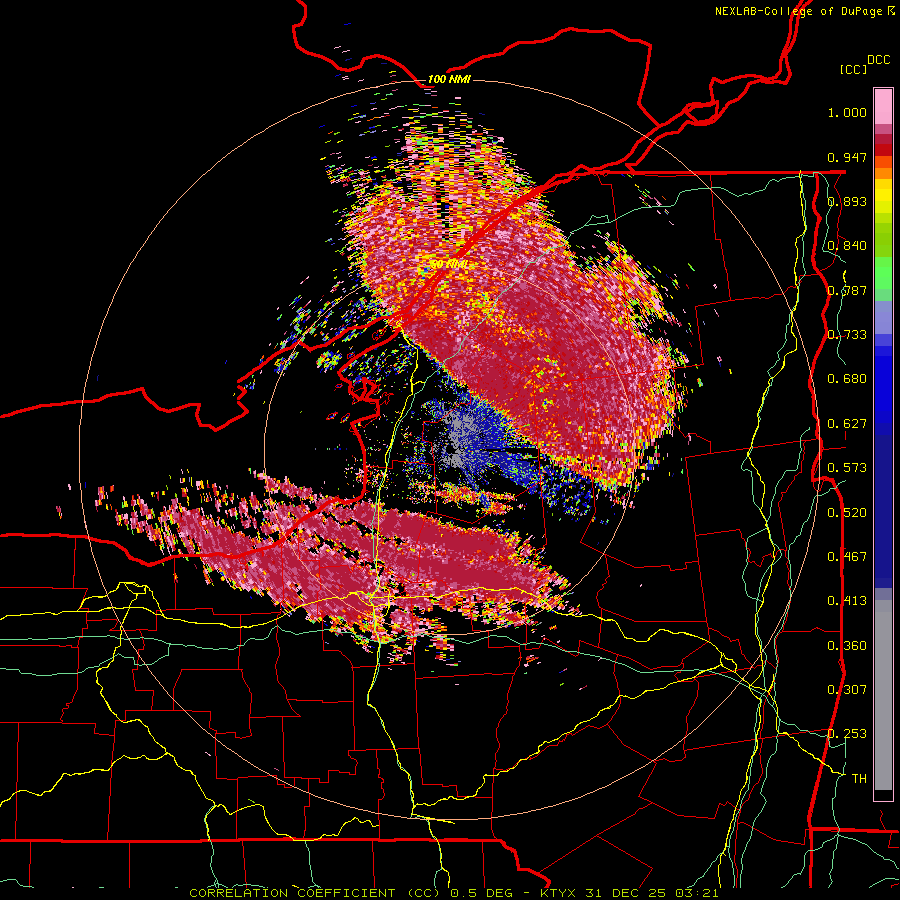Click the 0.253 scale value
The height and width of the screenshot is (900, 900).
(x=847, y=734)
